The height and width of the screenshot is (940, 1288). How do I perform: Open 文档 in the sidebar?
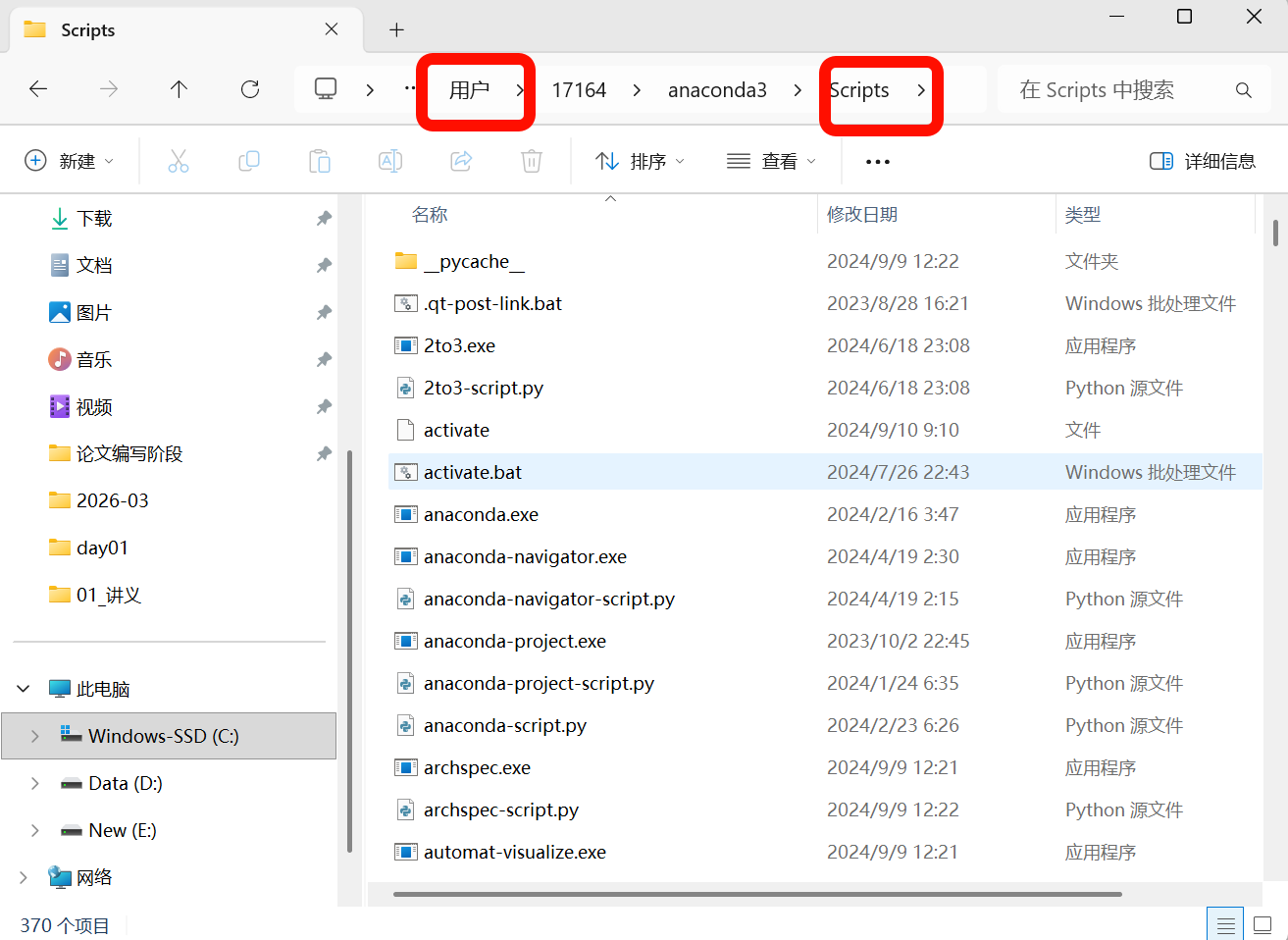94,266
